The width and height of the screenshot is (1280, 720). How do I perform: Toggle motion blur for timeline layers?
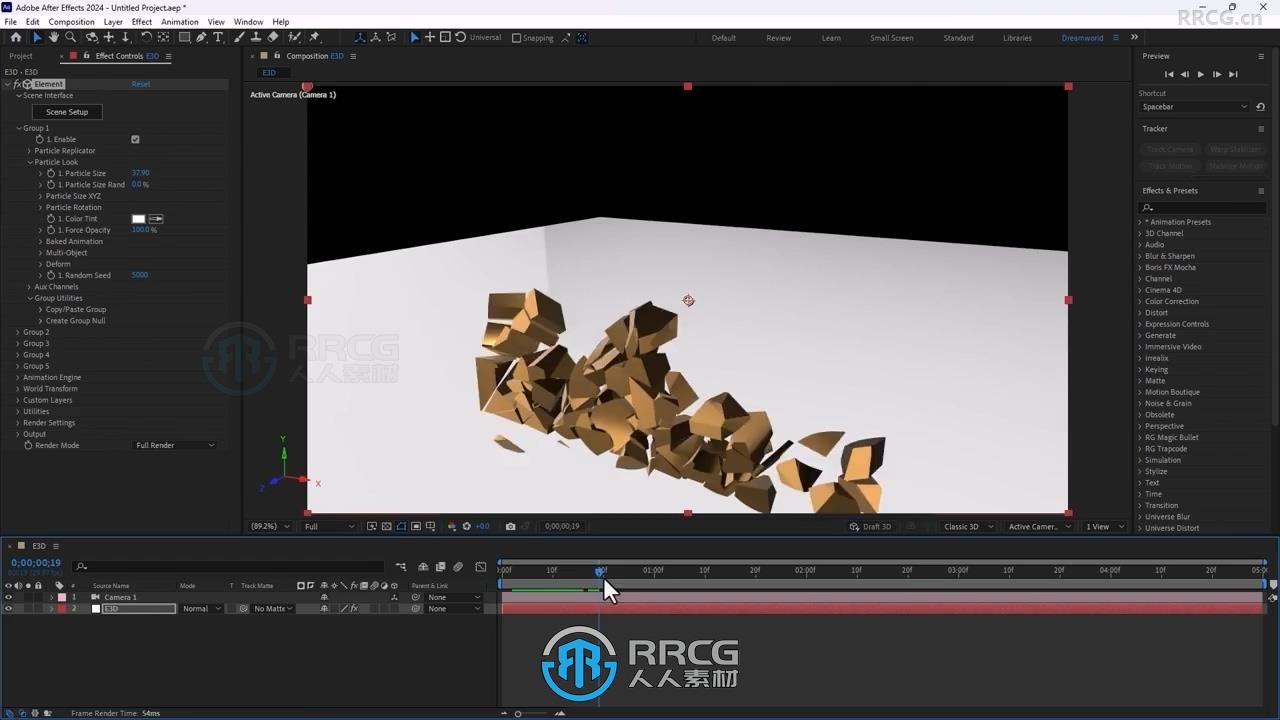(x=458, y=567)
